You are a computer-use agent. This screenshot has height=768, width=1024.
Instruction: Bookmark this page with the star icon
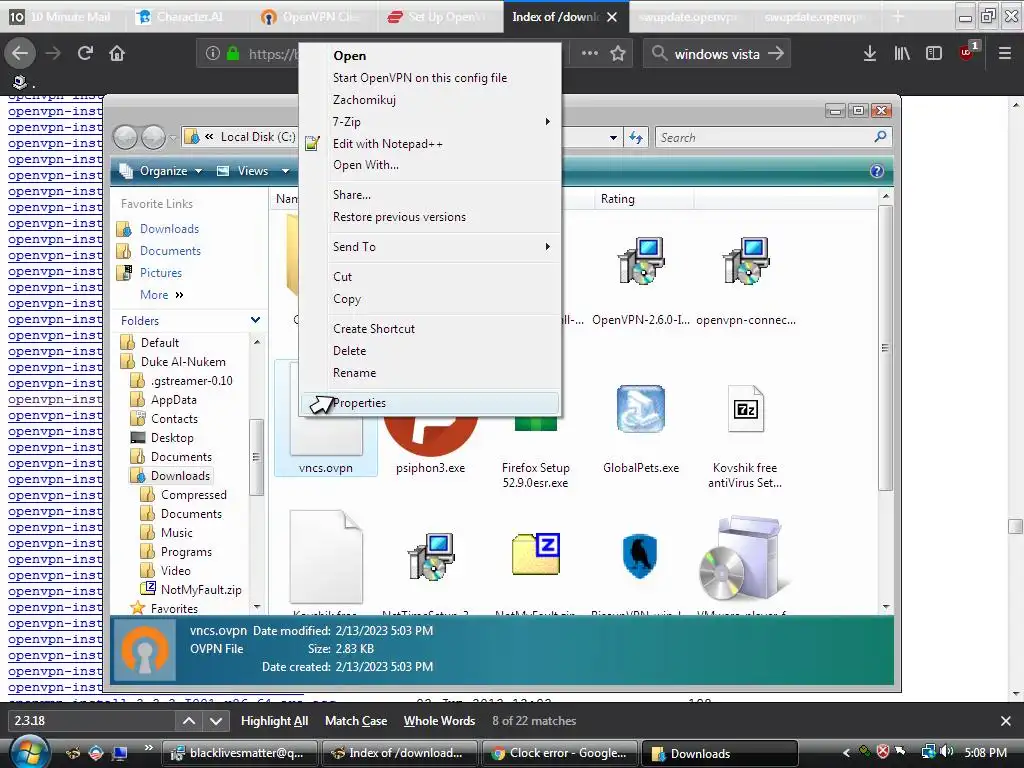[618, 54]
